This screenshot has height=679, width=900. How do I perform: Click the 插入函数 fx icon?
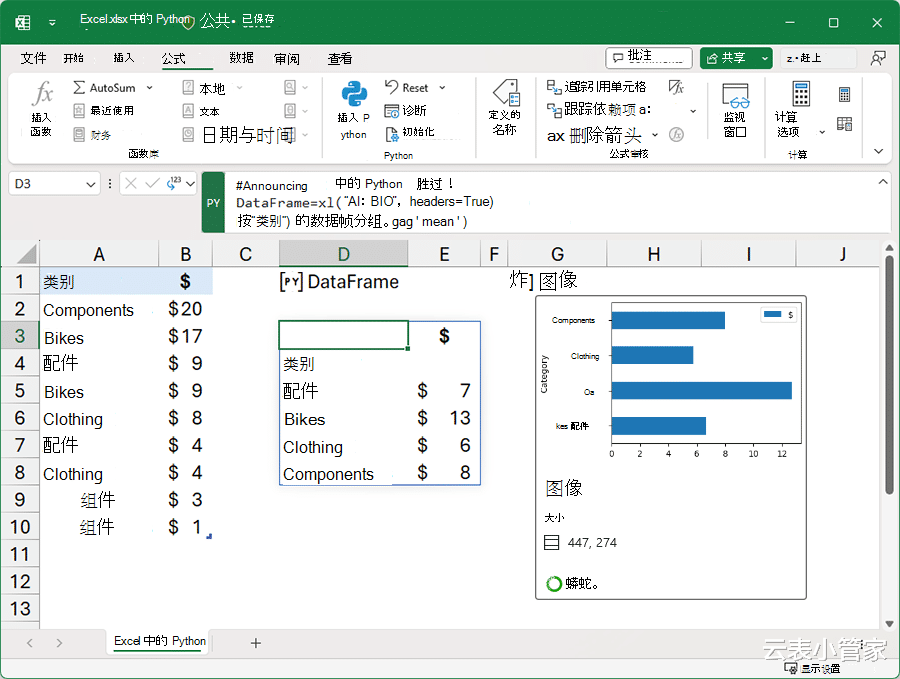point(42,97)
